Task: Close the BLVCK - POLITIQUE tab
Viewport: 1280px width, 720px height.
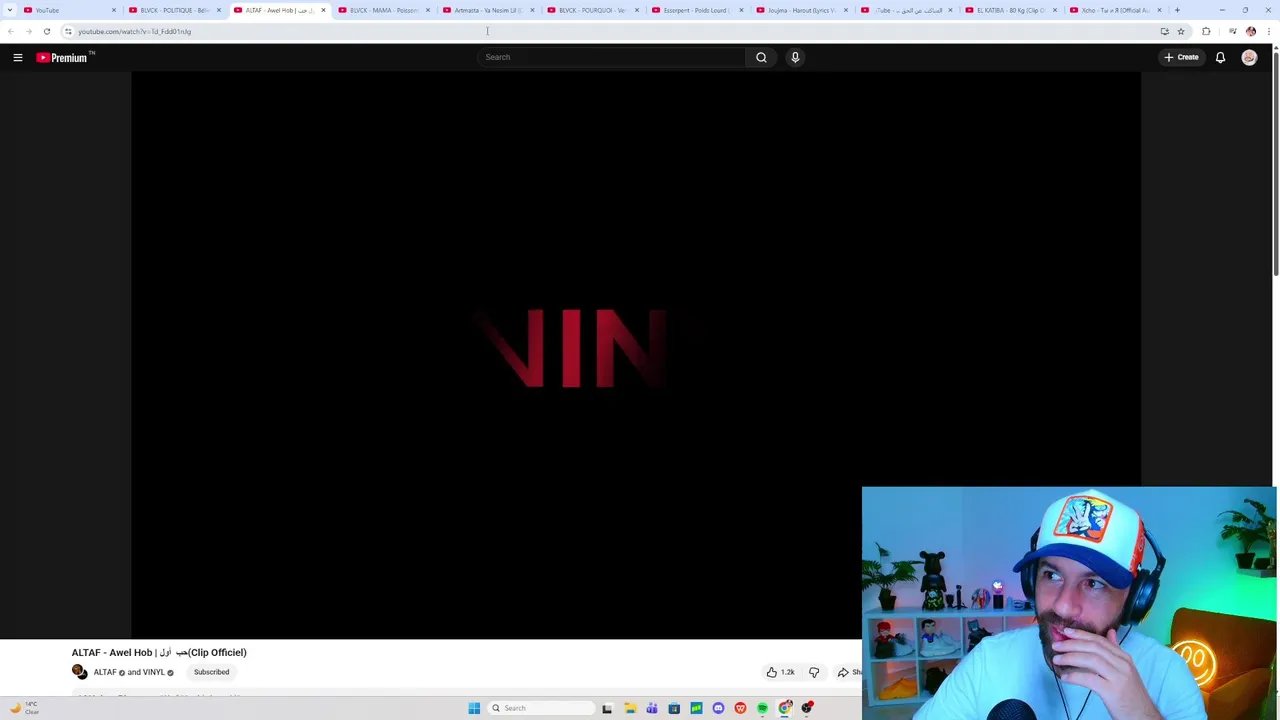Action: tap(218, 10)
